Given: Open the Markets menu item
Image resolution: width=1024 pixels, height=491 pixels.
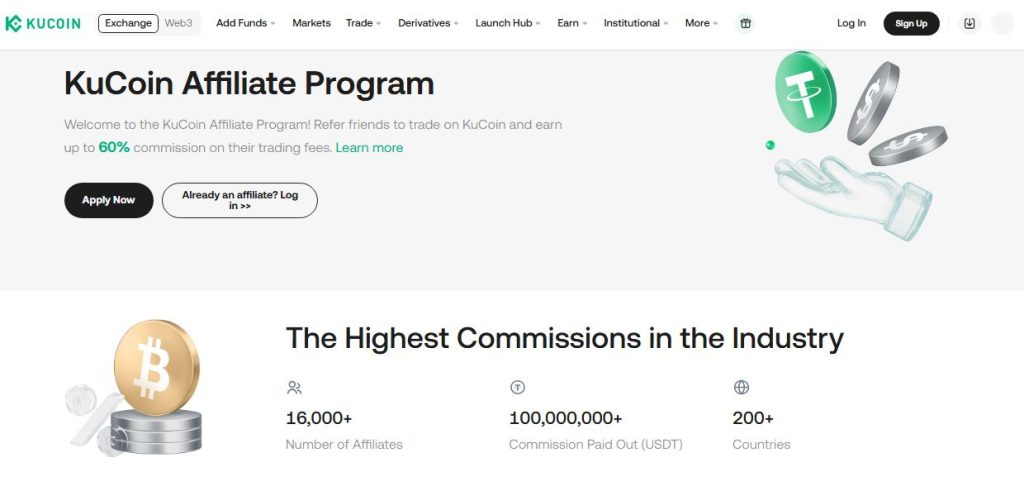Looking at the screenshot, I should coord(311,23).
